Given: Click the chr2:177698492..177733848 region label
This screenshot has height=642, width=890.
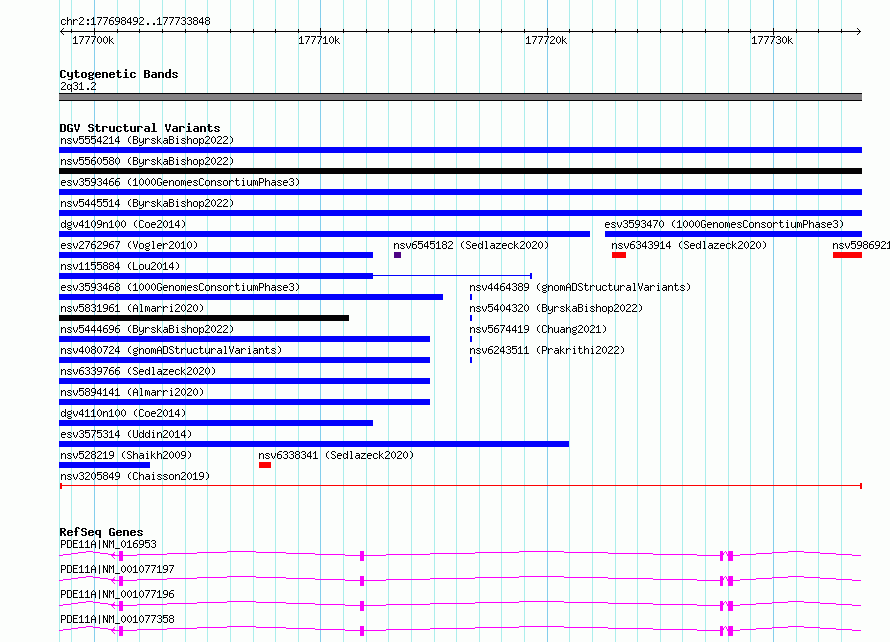Looking at the screenshot, I should click(x=135, y=22).
